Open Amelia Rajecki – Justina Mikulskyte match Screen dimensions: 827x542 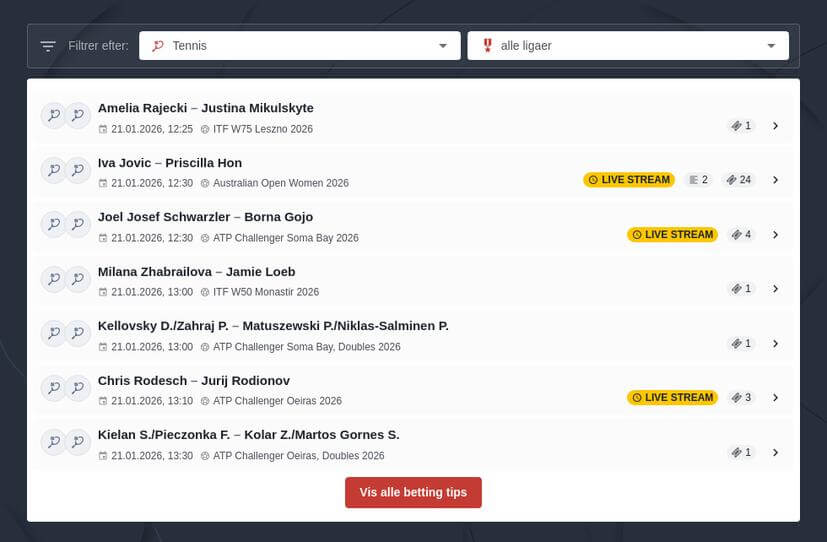click(414, 118)
